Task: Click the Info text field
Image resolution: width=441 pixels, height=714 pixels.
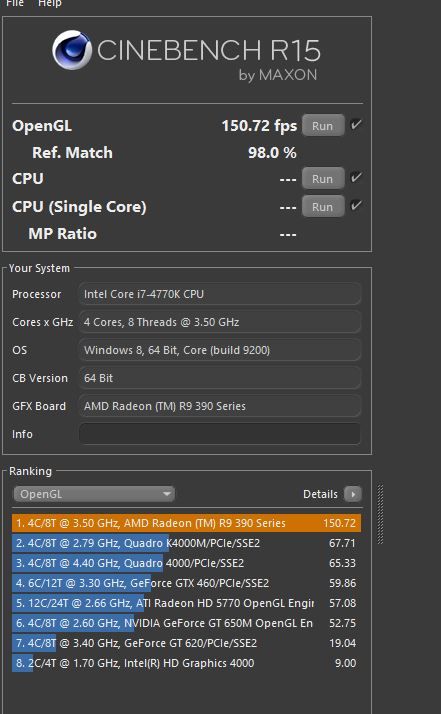Action: pyautogui.click(x=220, y=434)
